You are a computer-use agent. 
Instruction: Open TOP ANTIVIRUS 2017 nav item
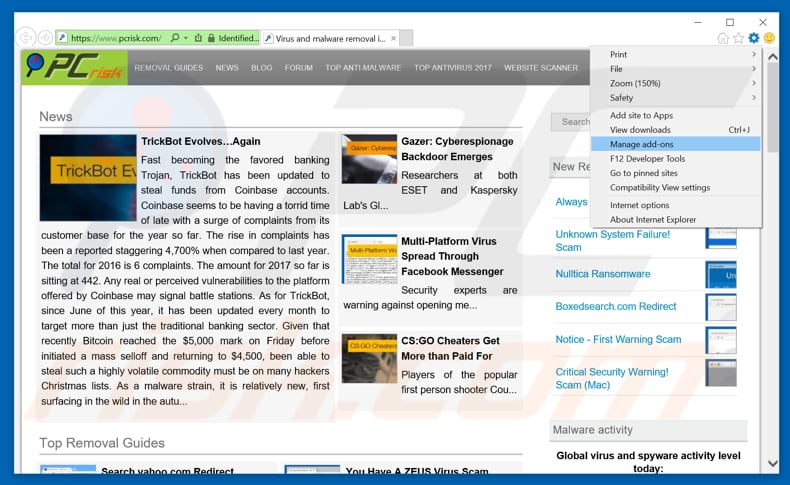tap(453, 67)
